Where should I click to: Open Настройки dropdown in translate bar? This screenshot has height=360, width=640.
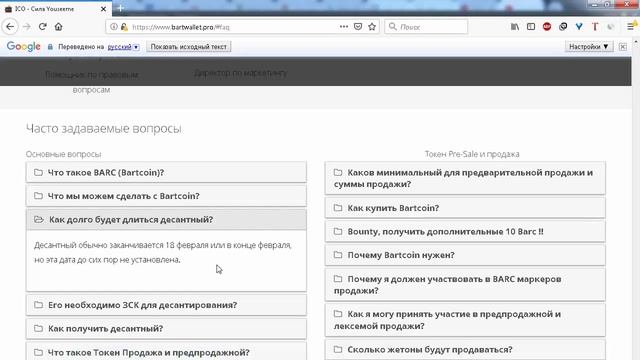[x=589, y=47]
